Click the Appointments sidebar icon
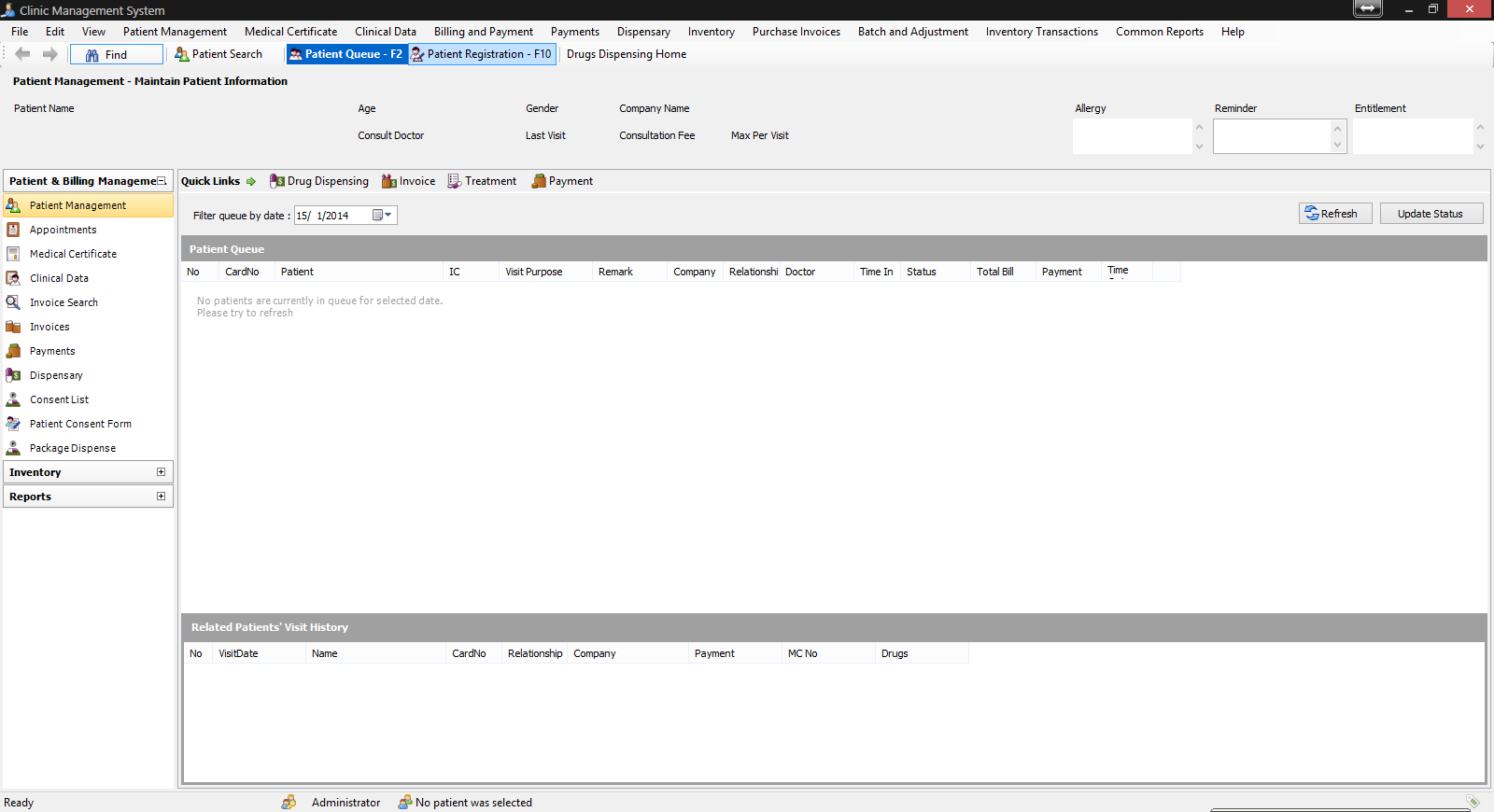1494x812 pixels. [x=13, y=230]
